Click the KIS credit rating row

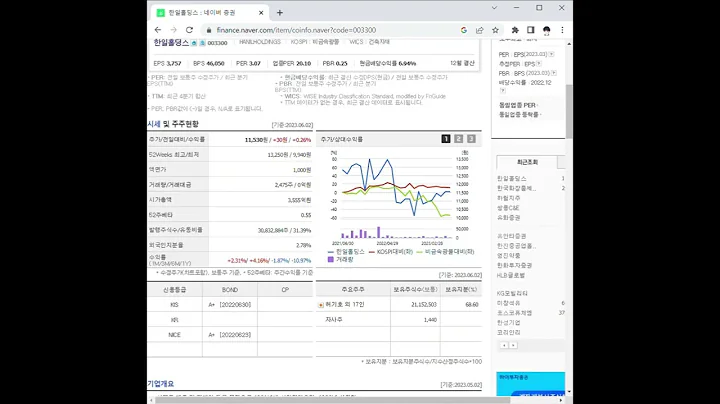pyautogui.click(x=230, y=305)
